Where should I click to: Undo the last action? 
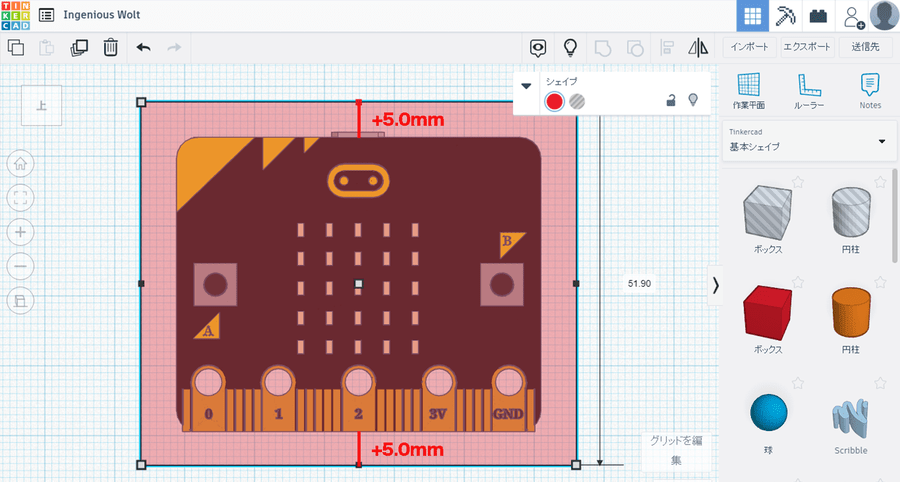(143, 48)
